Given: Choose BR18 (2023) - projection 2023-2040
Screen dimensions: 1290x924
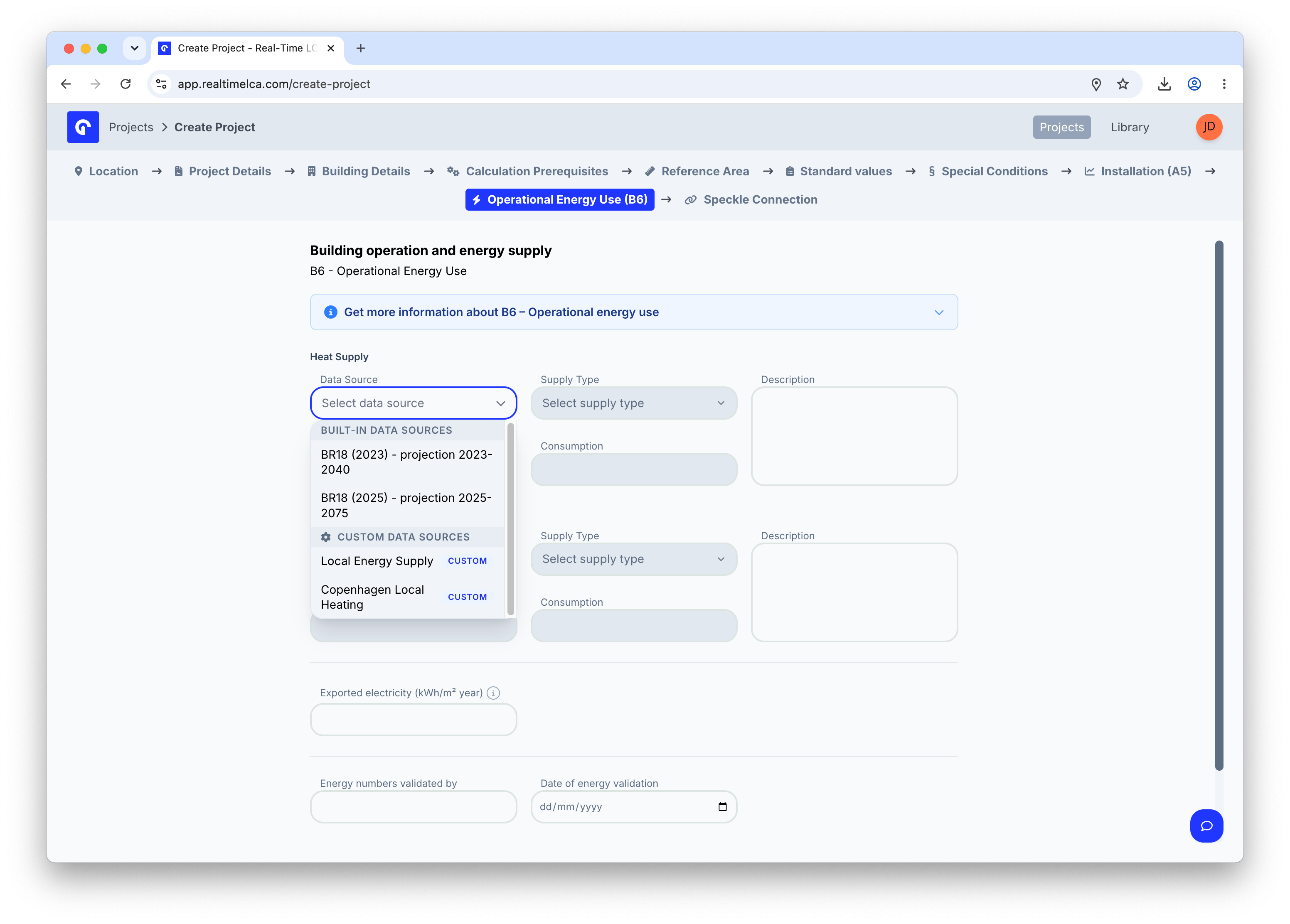Looking at the screenshot, I should tap(407, 462).
